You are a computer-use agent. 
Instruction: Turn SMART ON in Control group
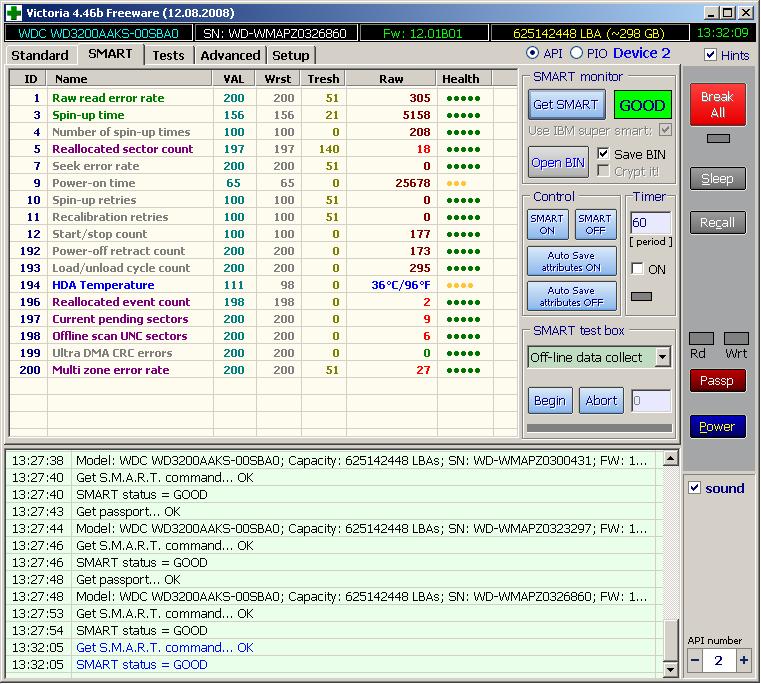point(547,224)
